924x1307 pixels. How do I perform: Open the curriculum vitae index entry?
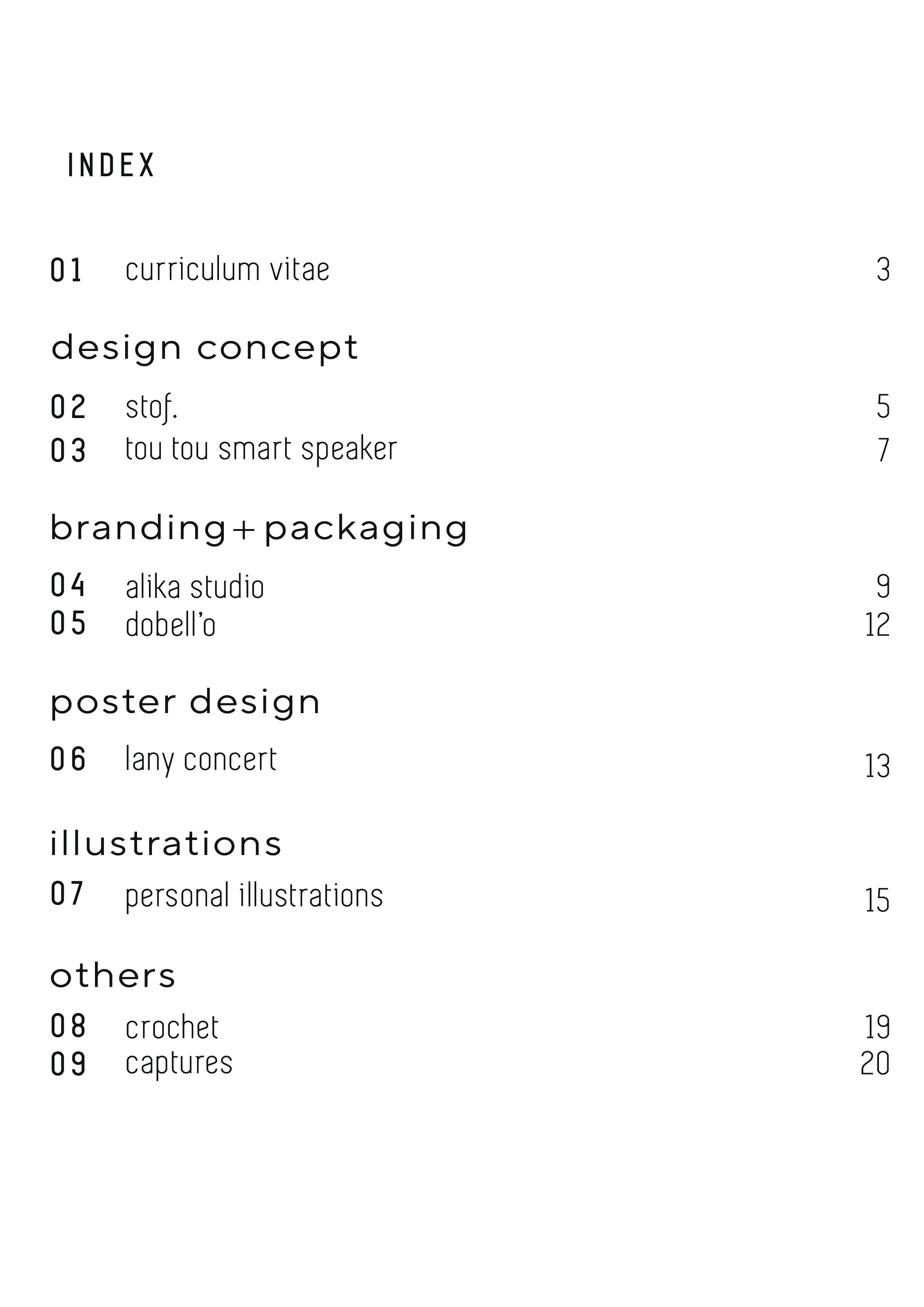pos(227,270)
